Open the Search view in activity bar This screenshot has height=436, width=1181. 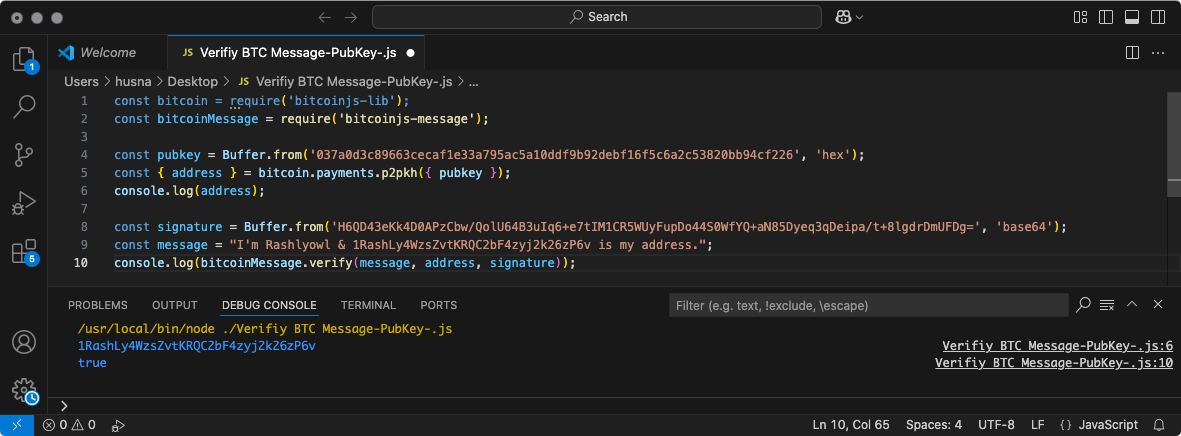pos(24,107)
